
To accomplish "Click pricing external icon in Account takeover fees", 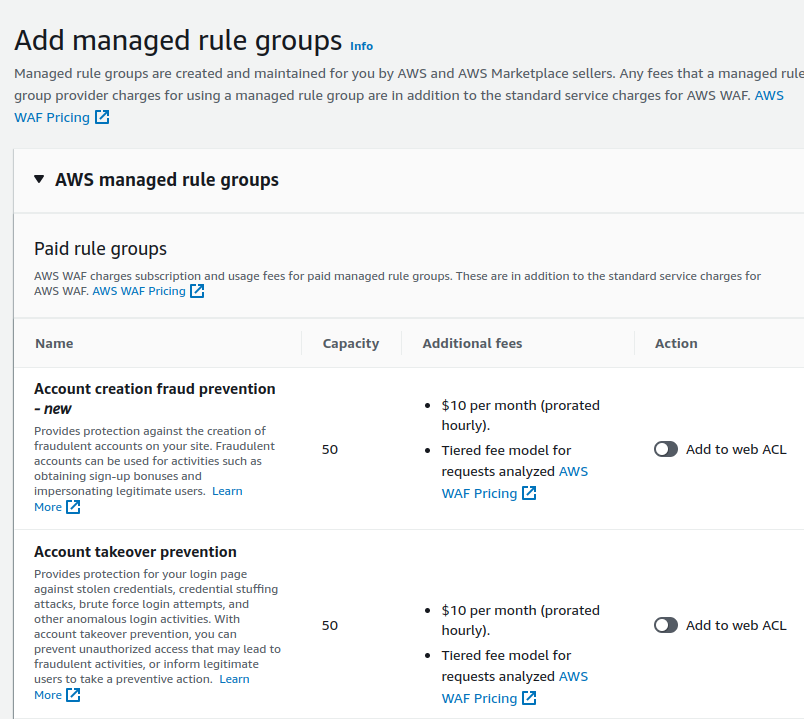I will [x=529, y=698].
